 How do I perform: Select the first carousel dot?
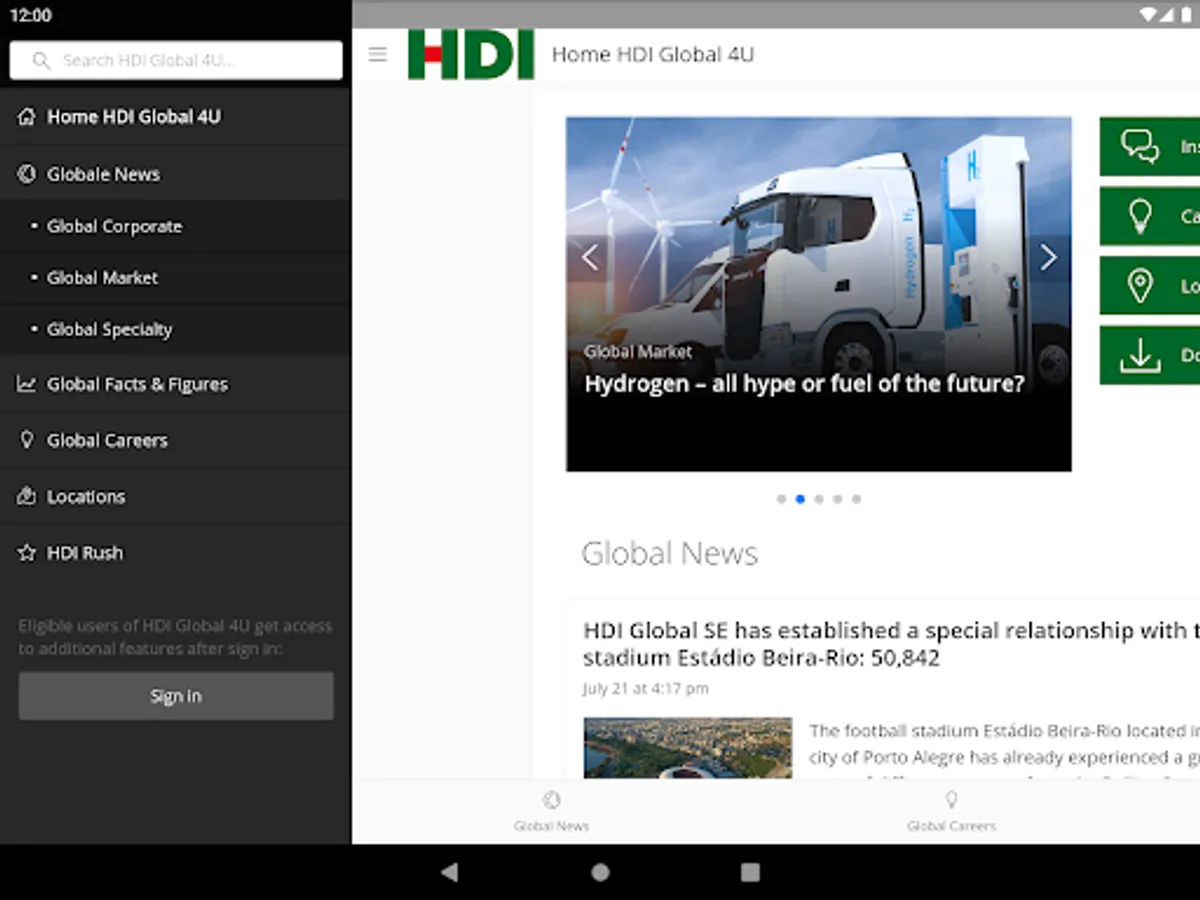(781, 499)
